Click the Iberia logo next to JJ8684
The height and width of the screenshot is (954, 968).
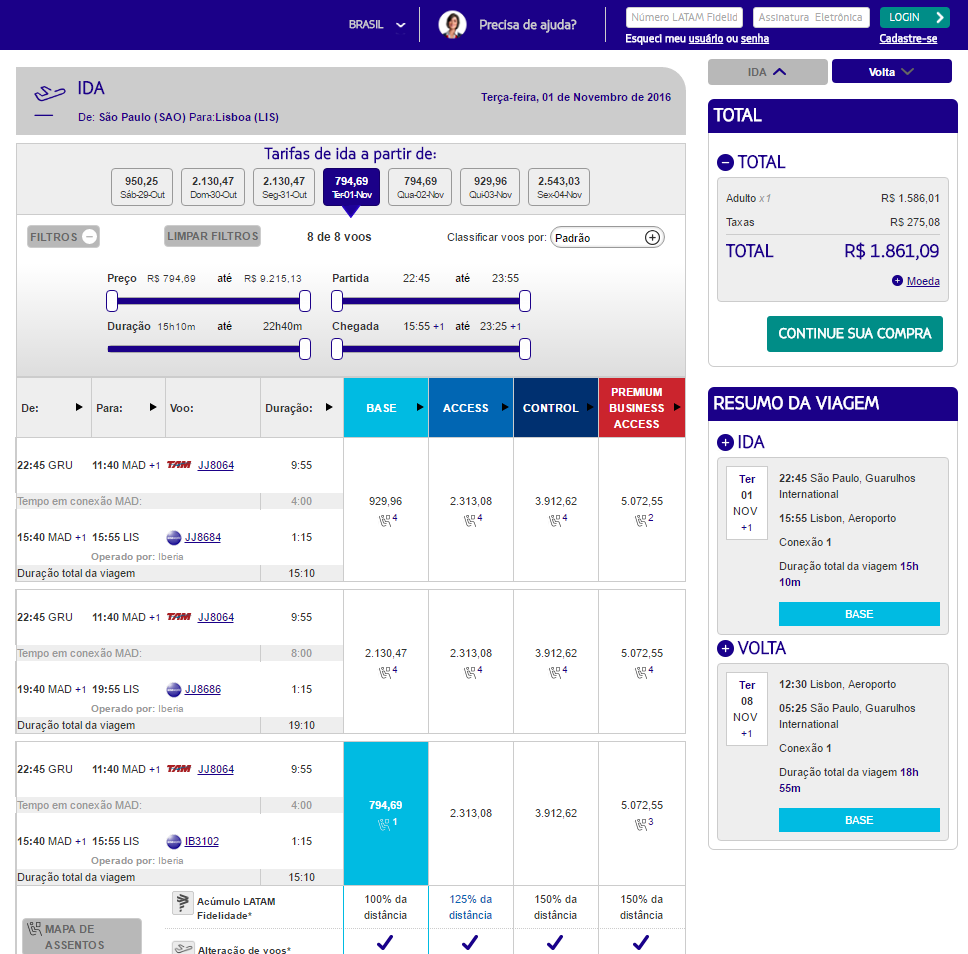click(174, 538)
